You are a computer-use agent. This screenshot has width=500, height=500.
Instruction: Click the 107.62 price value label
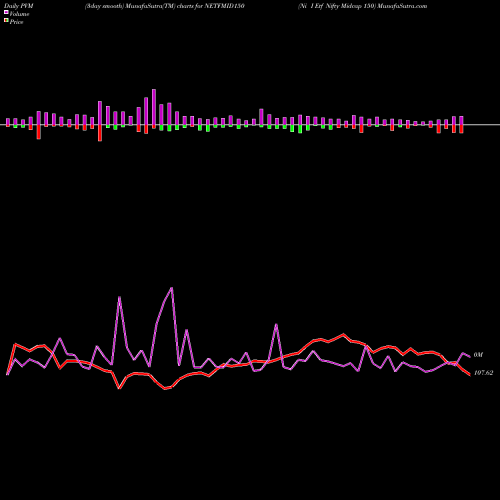pyautogui.click(x=483, y=373)
